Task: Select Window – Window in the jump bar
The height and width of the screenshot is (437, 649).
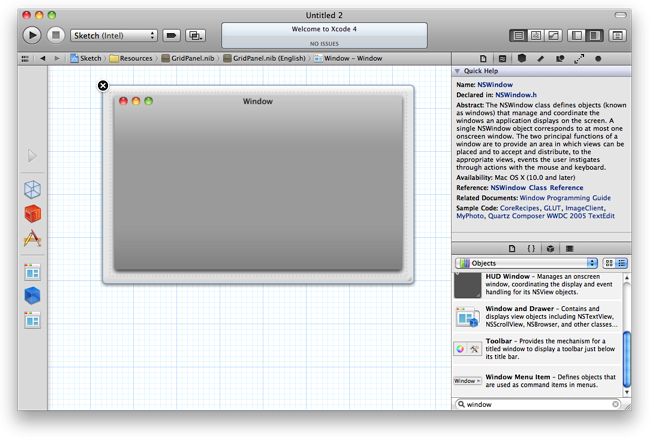Action: coord(348,58)
